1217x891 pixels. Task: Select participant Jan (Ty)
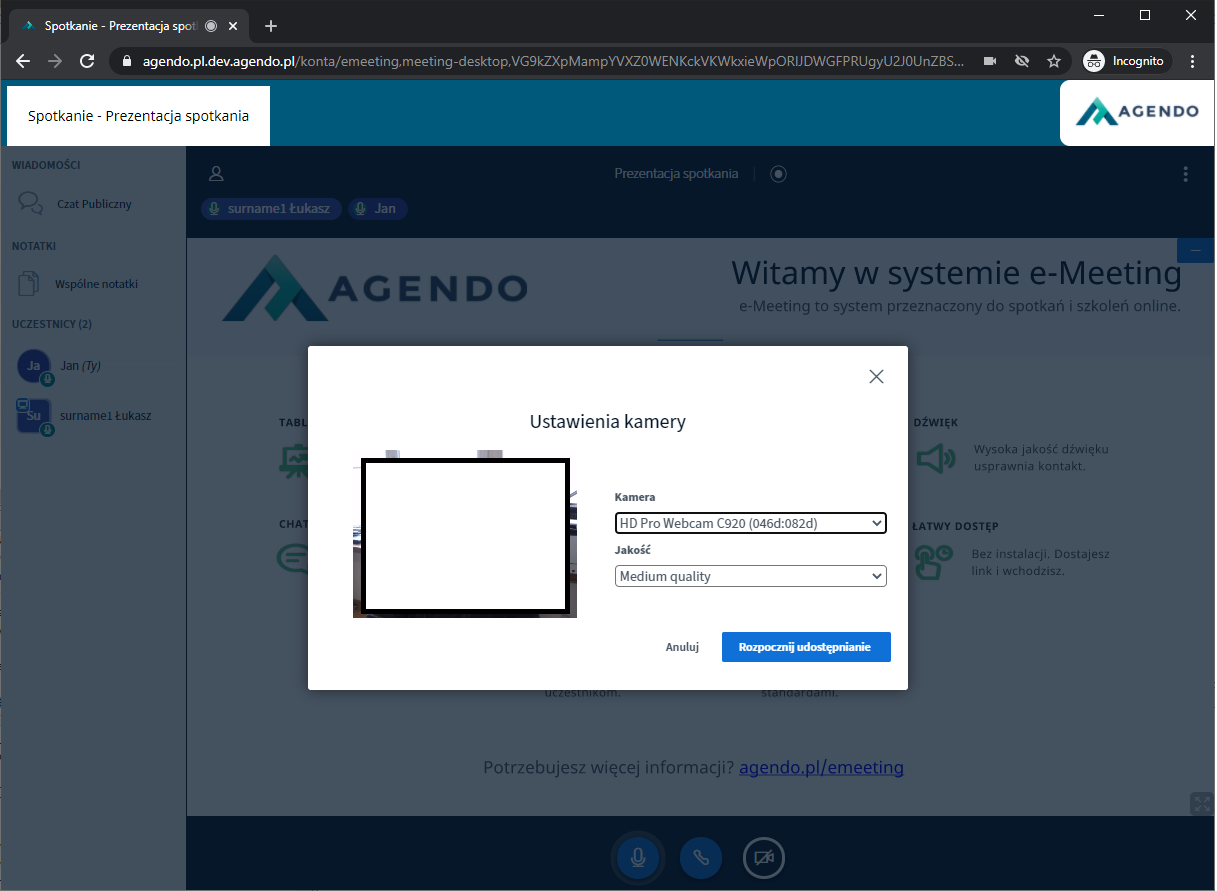(80, 366)
